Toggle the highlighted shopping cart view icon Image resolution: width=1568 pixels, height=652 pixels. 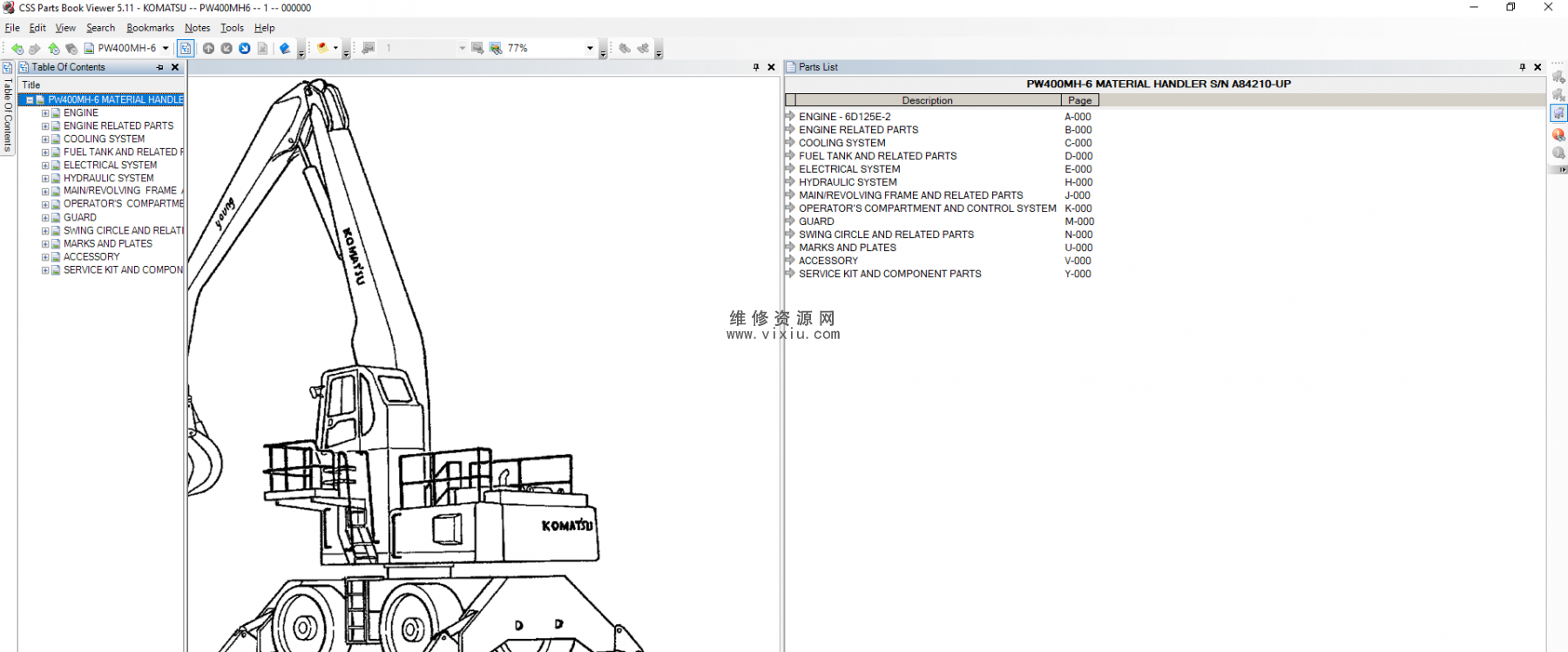1558,113
